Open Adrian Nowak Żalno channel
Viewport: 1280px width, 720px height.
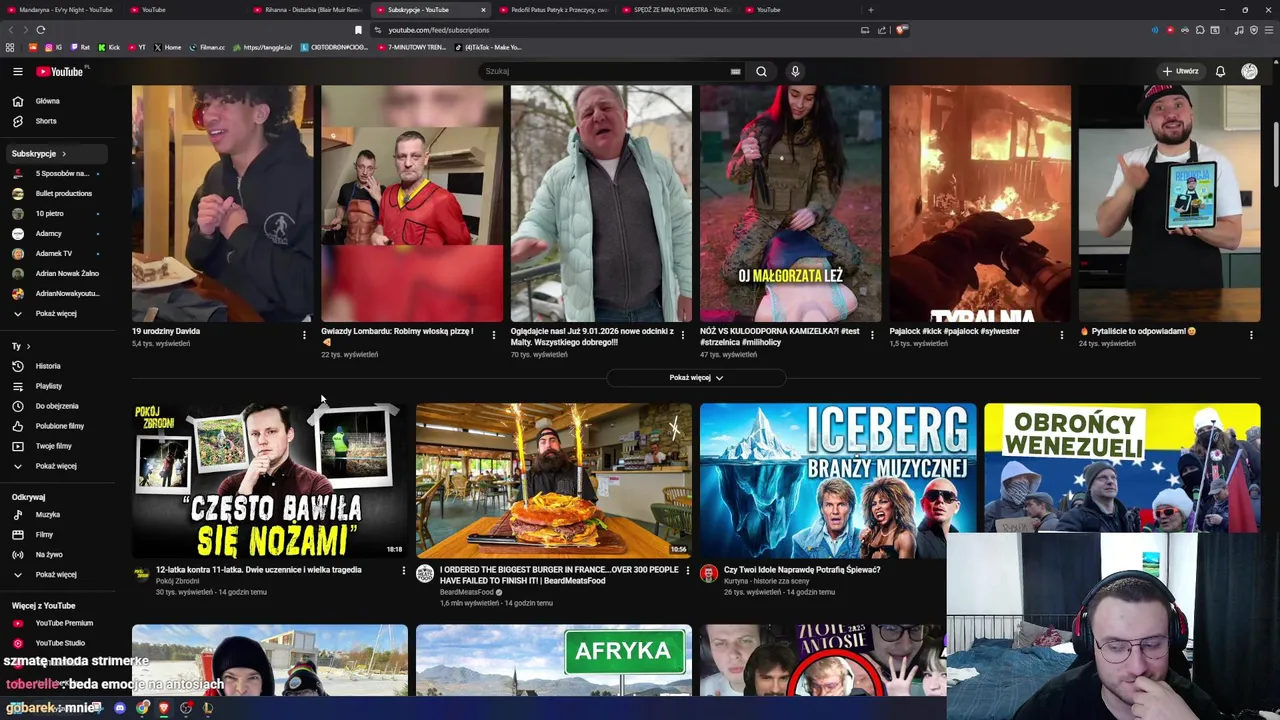56,273
